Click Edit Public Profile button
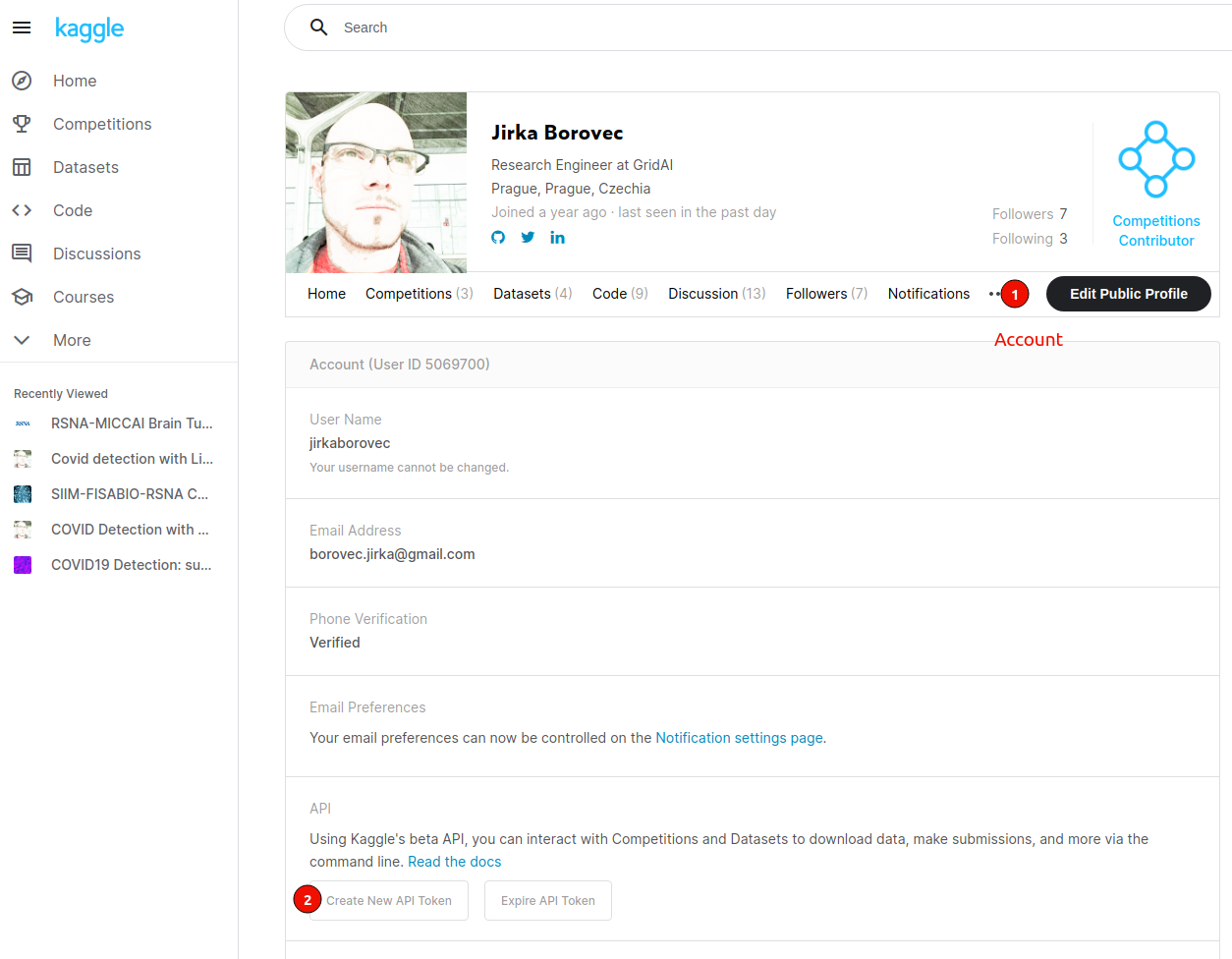Screen dimensions: 1232x959 1128,294
